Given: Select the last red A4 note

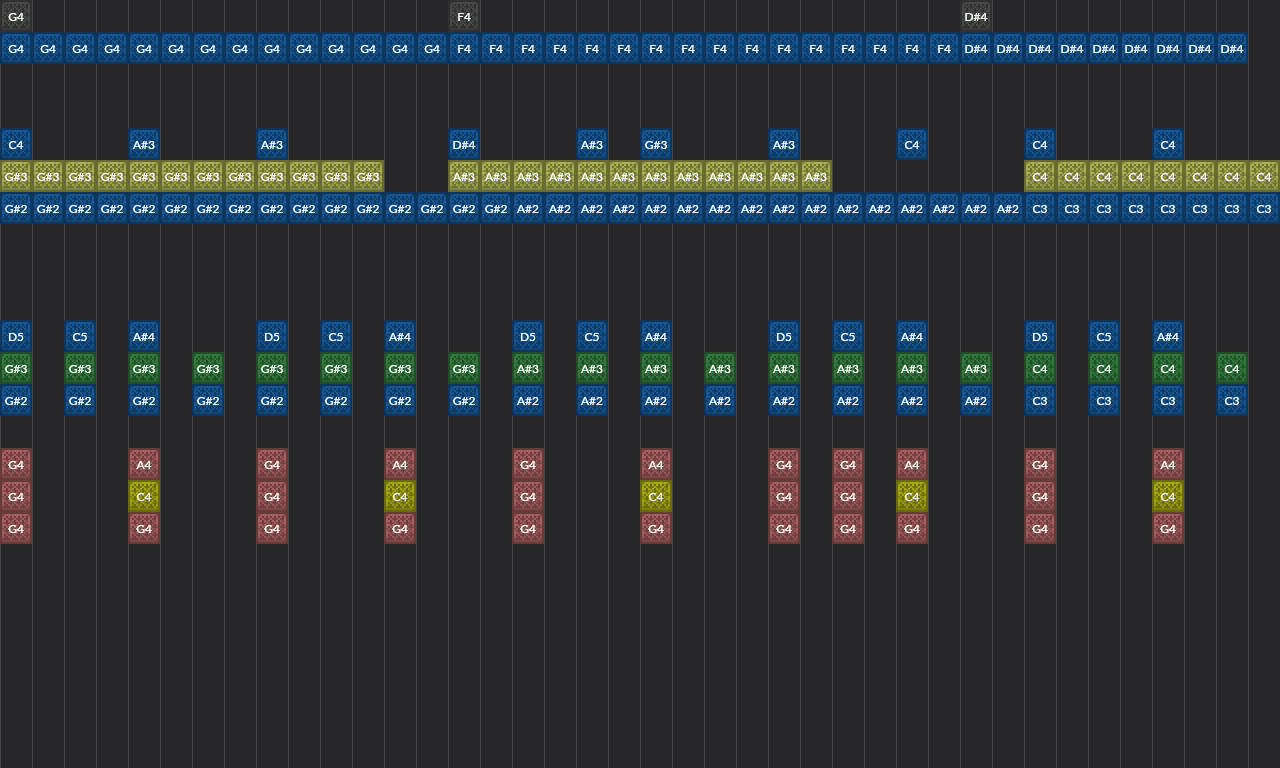Looking at the screenshot, I should tap(1168, 465).
